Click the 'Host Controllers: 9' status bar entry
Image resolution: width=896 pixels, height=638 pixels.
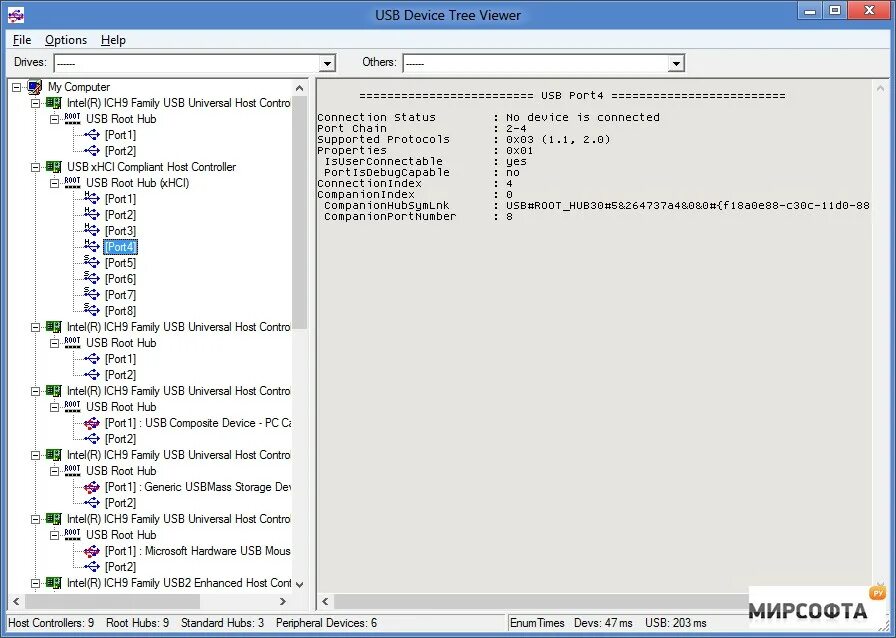51,623
